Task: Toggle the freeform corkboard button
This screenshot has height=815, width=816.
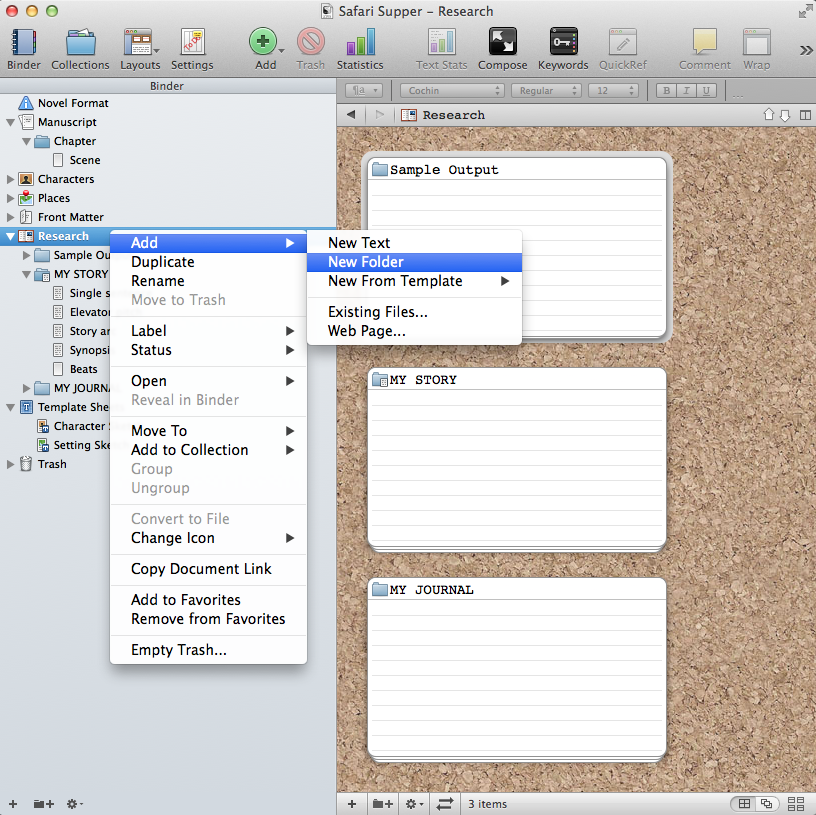Action: [767, 804]
